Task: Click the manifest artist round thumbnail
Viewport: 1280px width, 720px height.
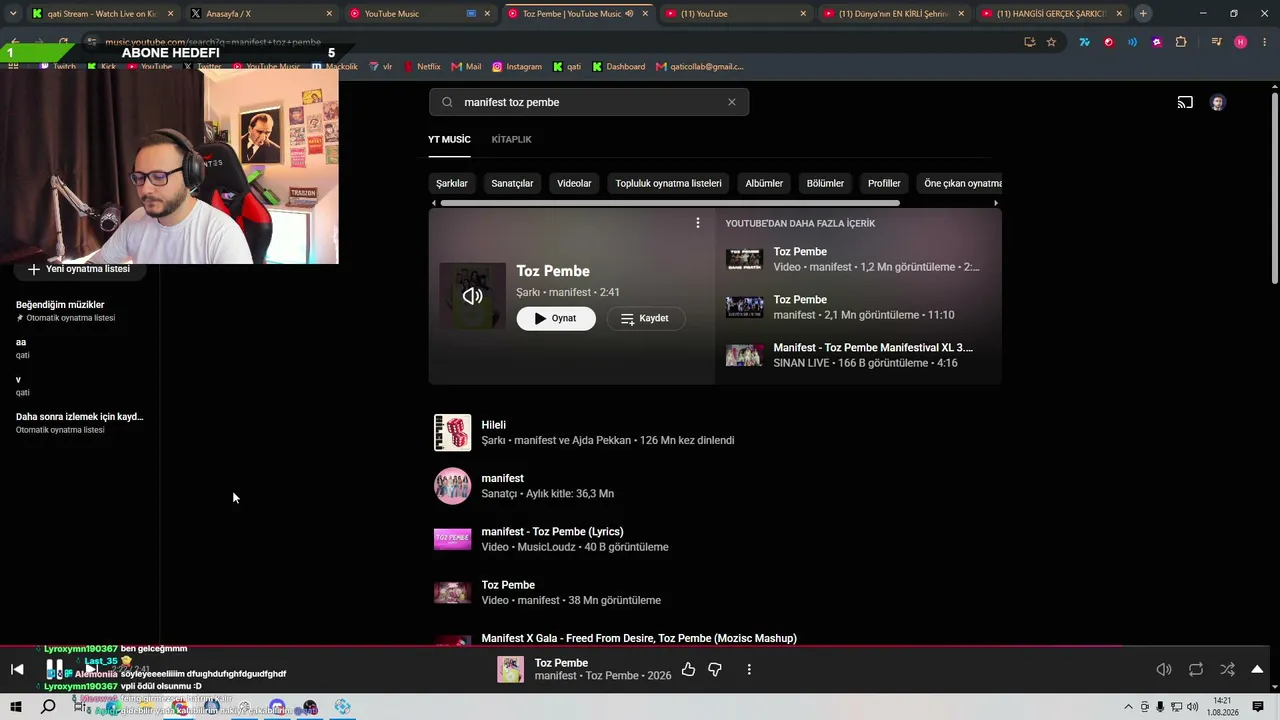Action: 452,486
